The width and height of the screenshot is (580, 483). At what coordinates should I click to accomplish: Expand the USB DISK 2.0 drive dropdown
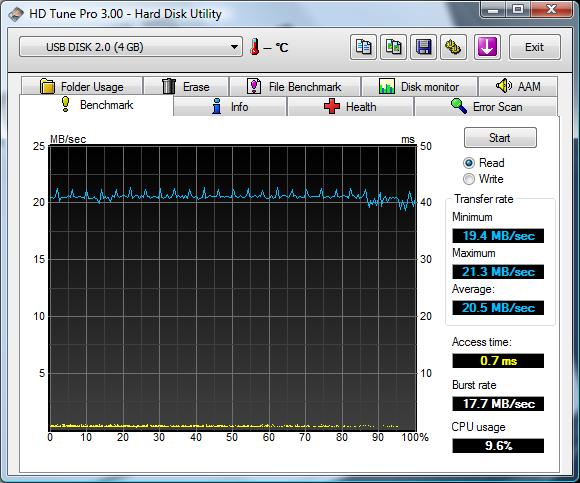click(x=131, y=47)
